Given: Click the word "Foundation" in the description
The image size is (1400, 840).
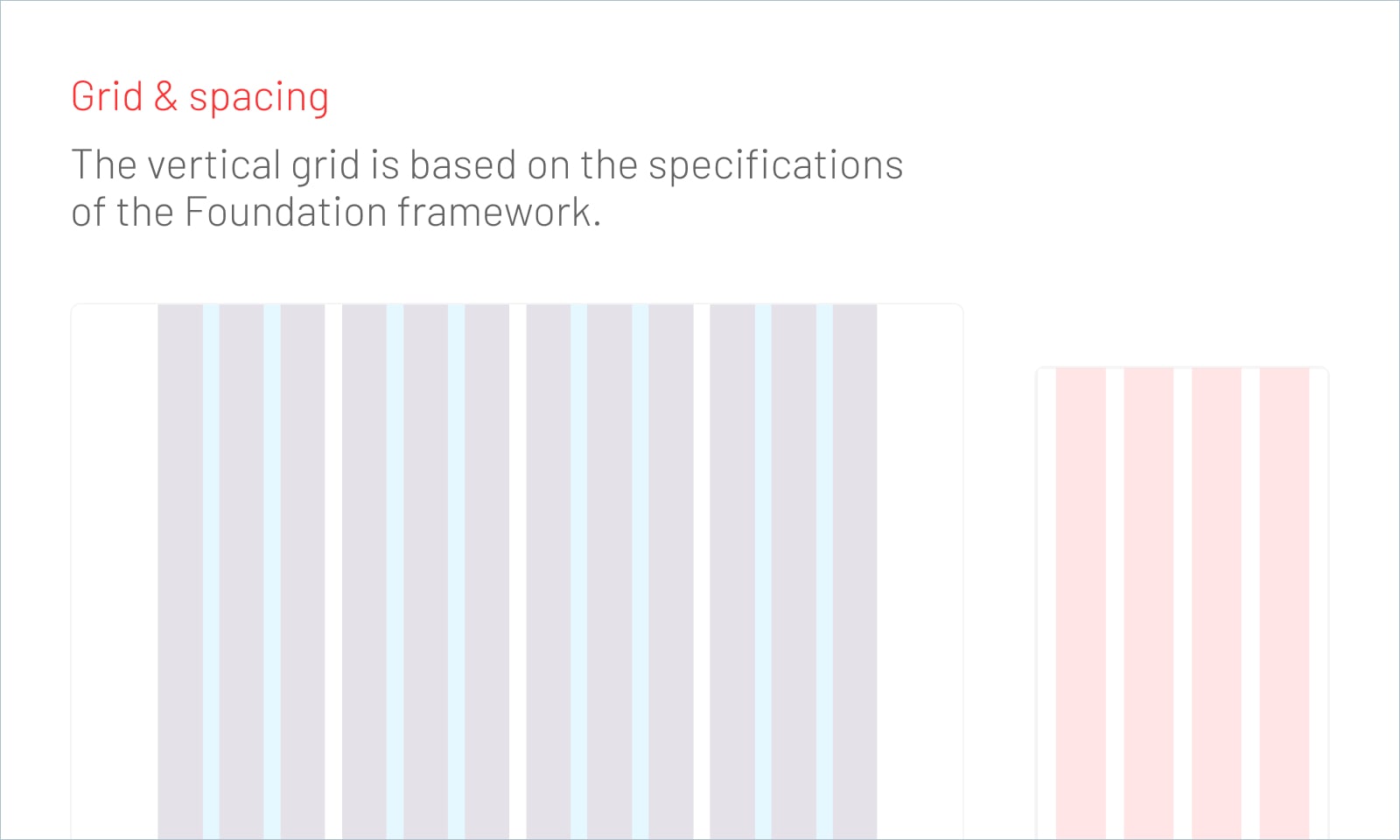Looking at the screenshot, I should pyautogui.click(x=286, y=212).
